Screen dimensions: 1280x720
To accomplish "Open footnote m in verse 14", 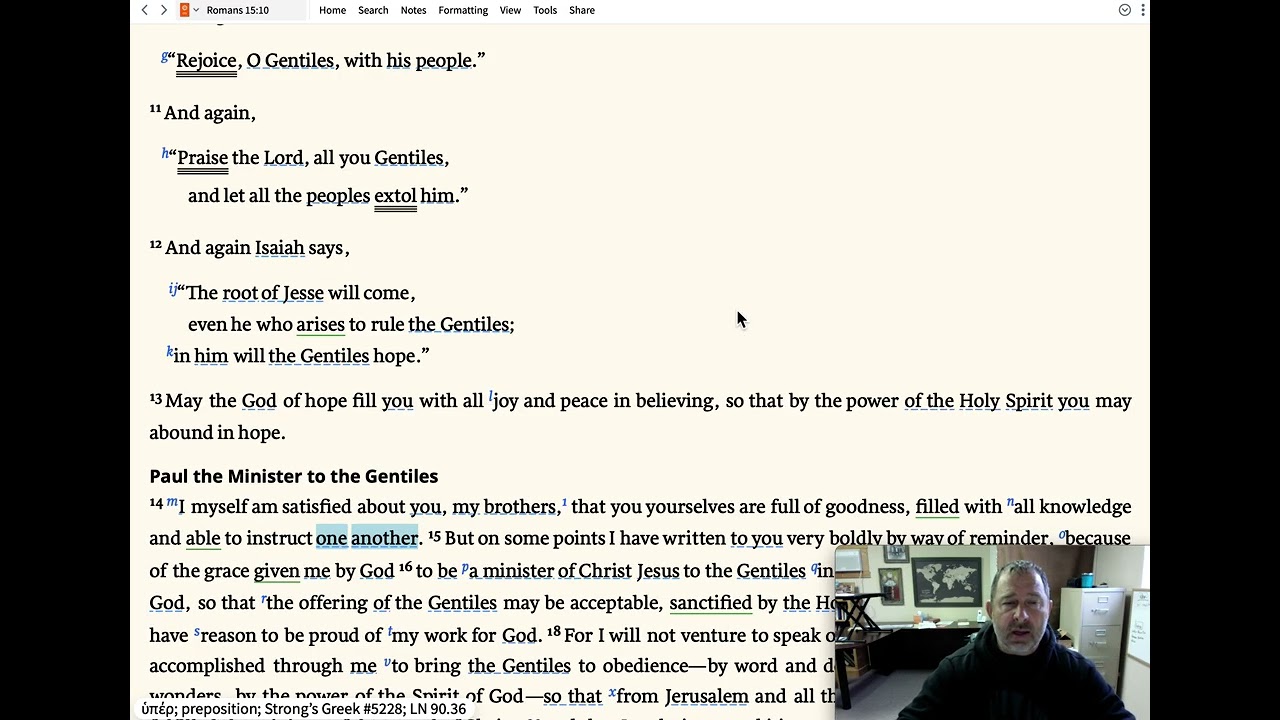I will click(172, 502).
